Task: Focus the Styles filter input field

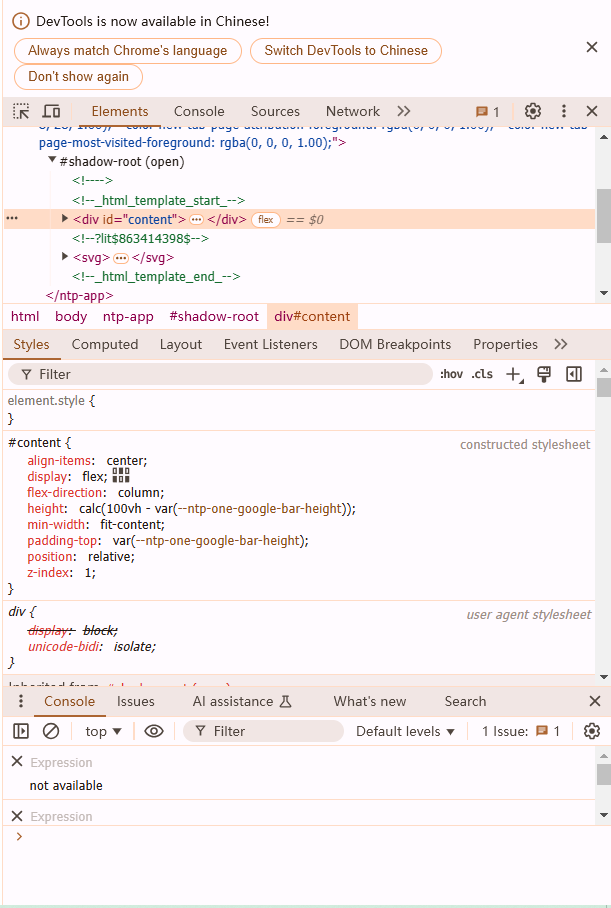Action: pyautogui.click(x=220, y=375)
